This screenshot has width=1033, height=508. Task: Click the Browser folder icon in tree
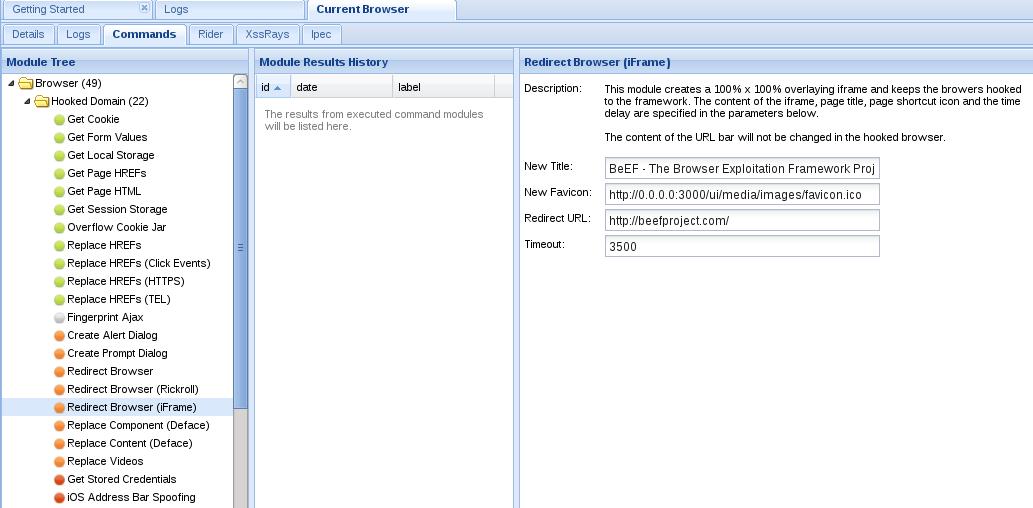[26, 84]
